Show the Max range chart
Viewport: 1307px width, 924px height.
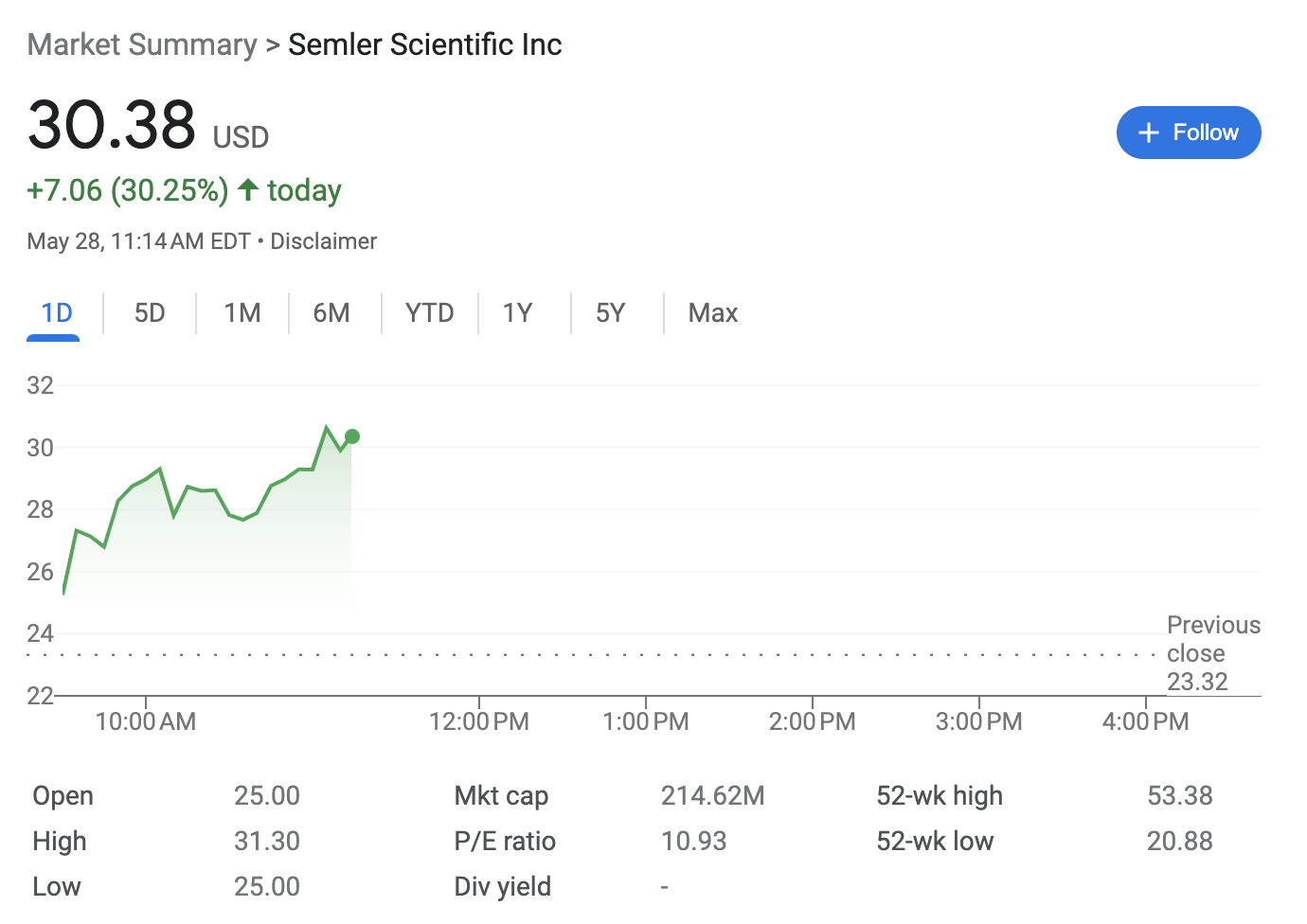click(712, 313)
